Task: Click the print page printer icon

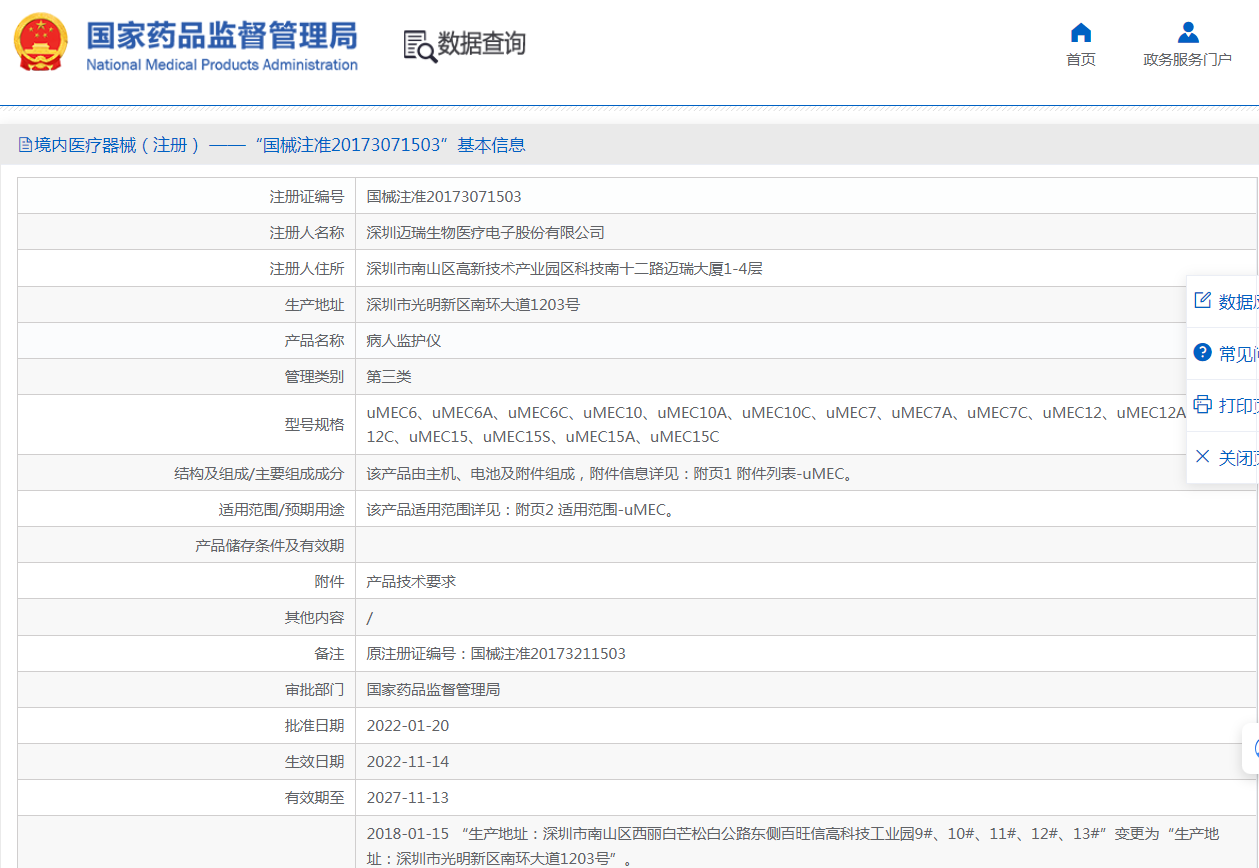Action: 1202,404
